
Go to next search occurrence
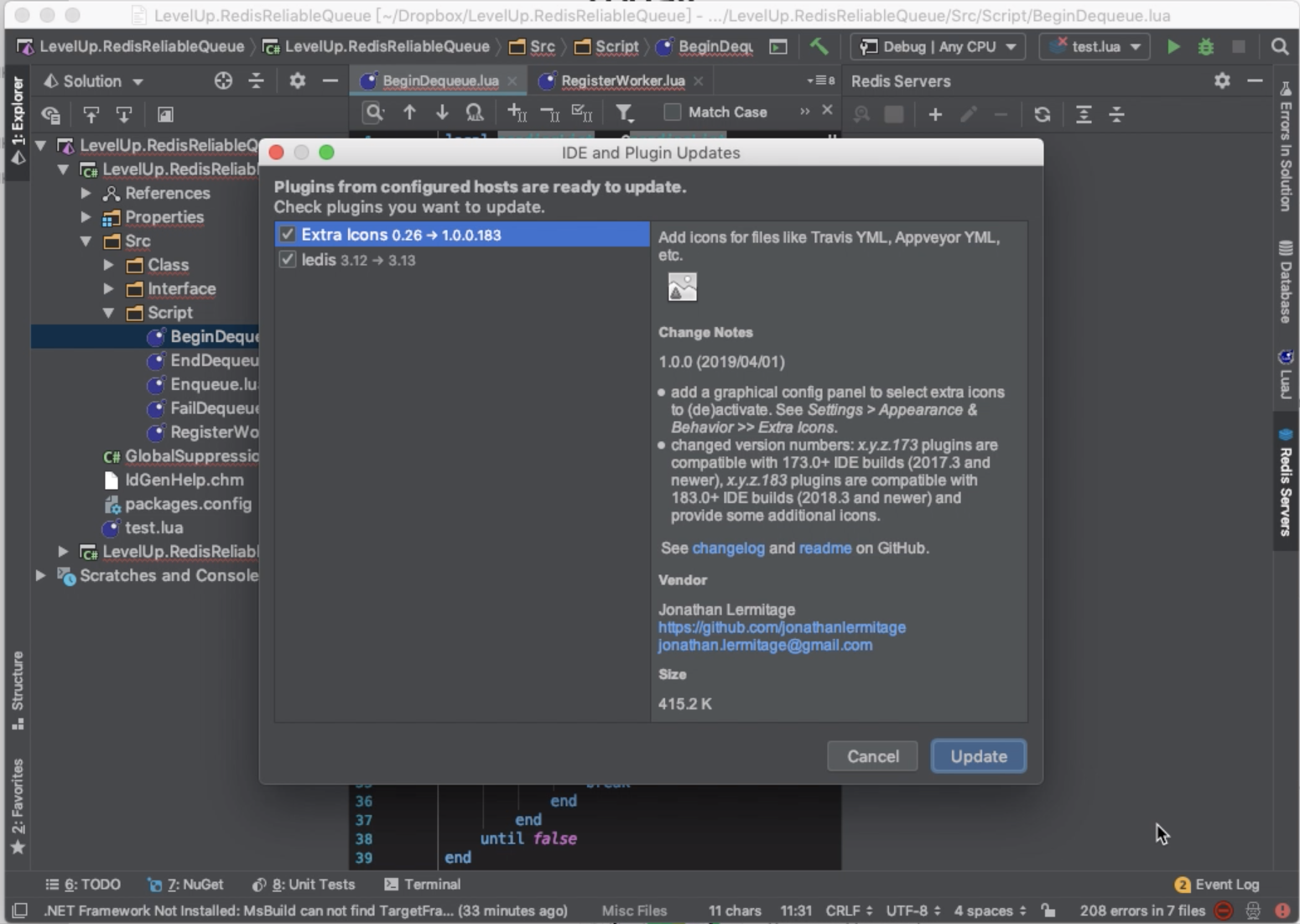[442, 112]
